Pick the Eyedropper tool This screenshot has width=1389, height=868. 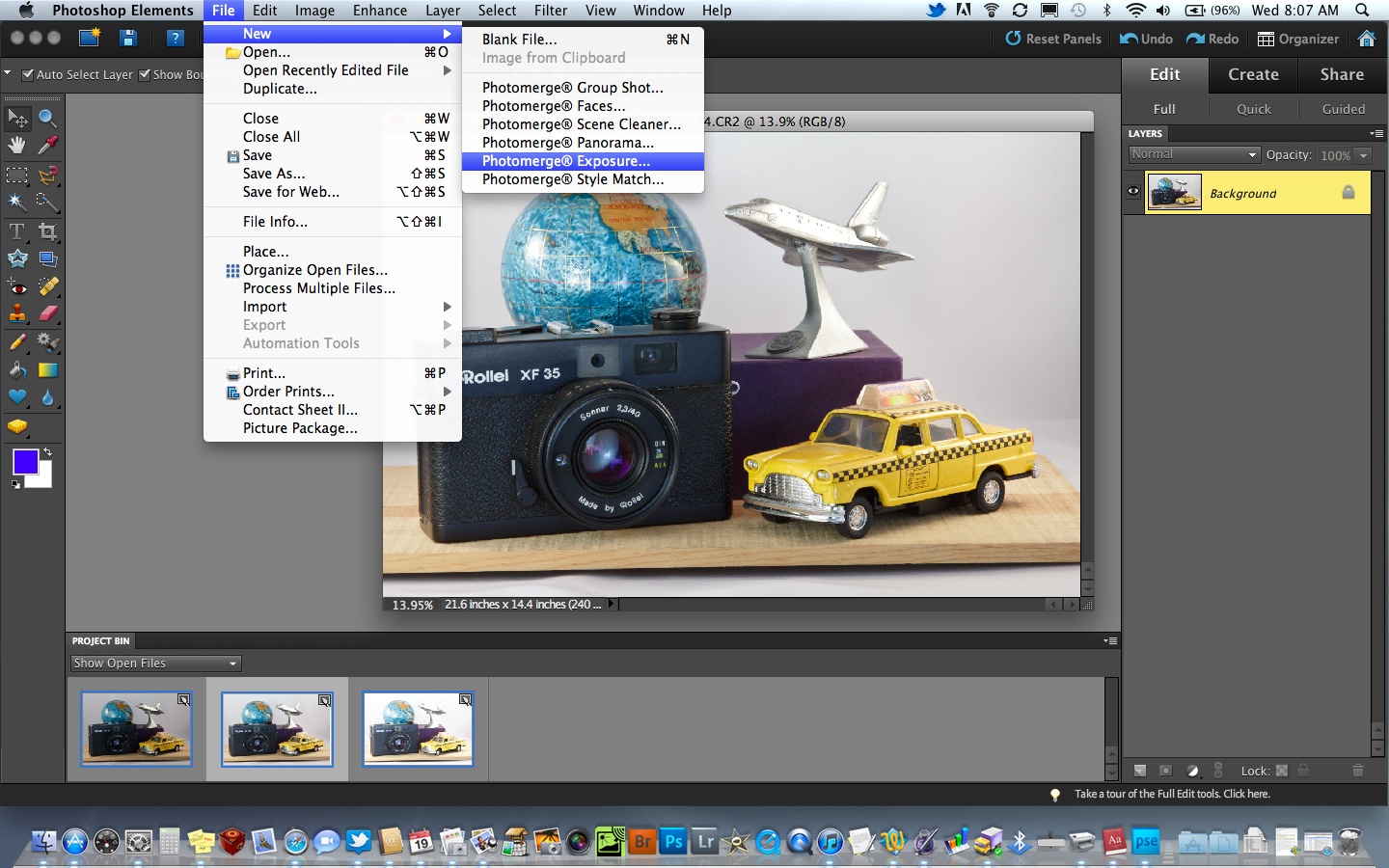[47, 146]
